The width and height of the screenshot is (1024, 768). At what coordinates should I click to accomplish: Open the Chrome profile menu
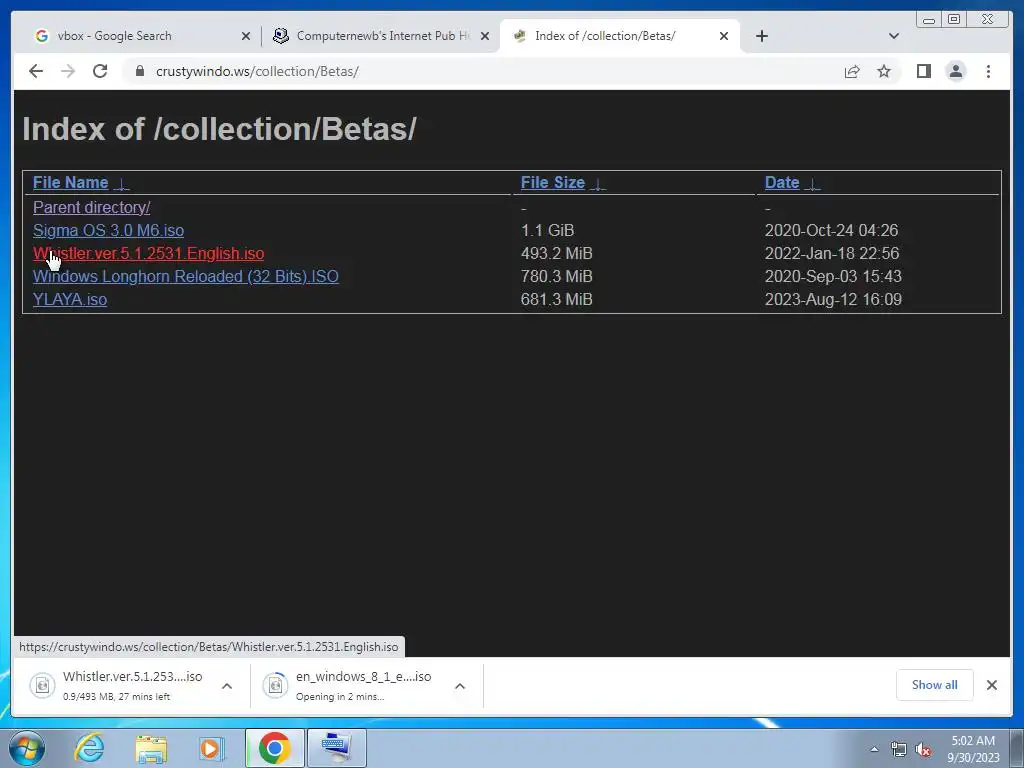955,71
